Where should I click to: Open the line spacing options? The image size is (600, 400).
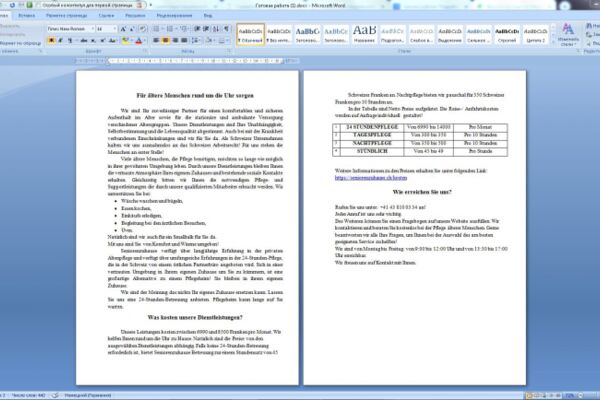(196, 41)
